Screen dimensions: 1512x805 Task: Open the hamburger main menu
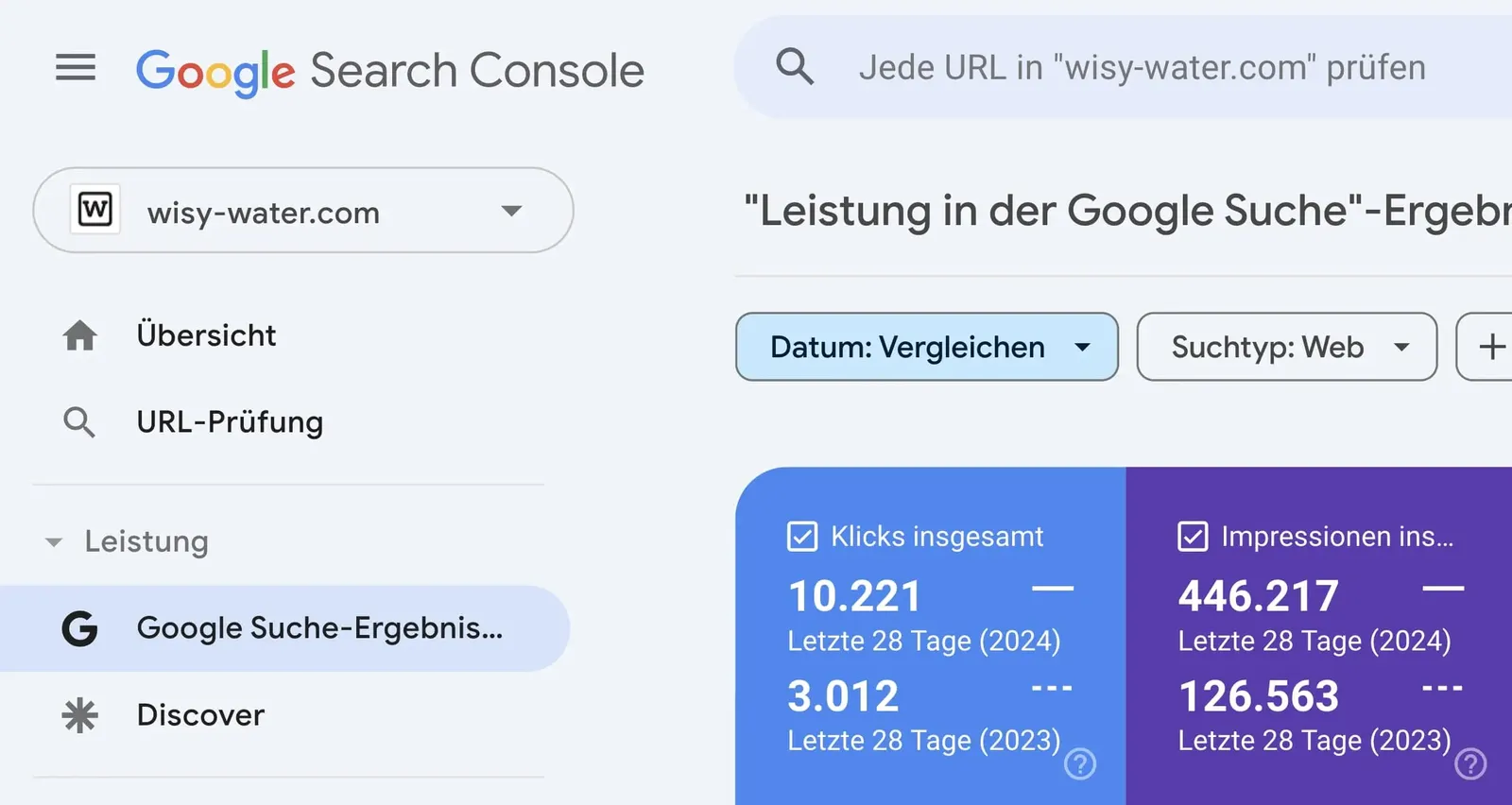[x=76, y=68]
